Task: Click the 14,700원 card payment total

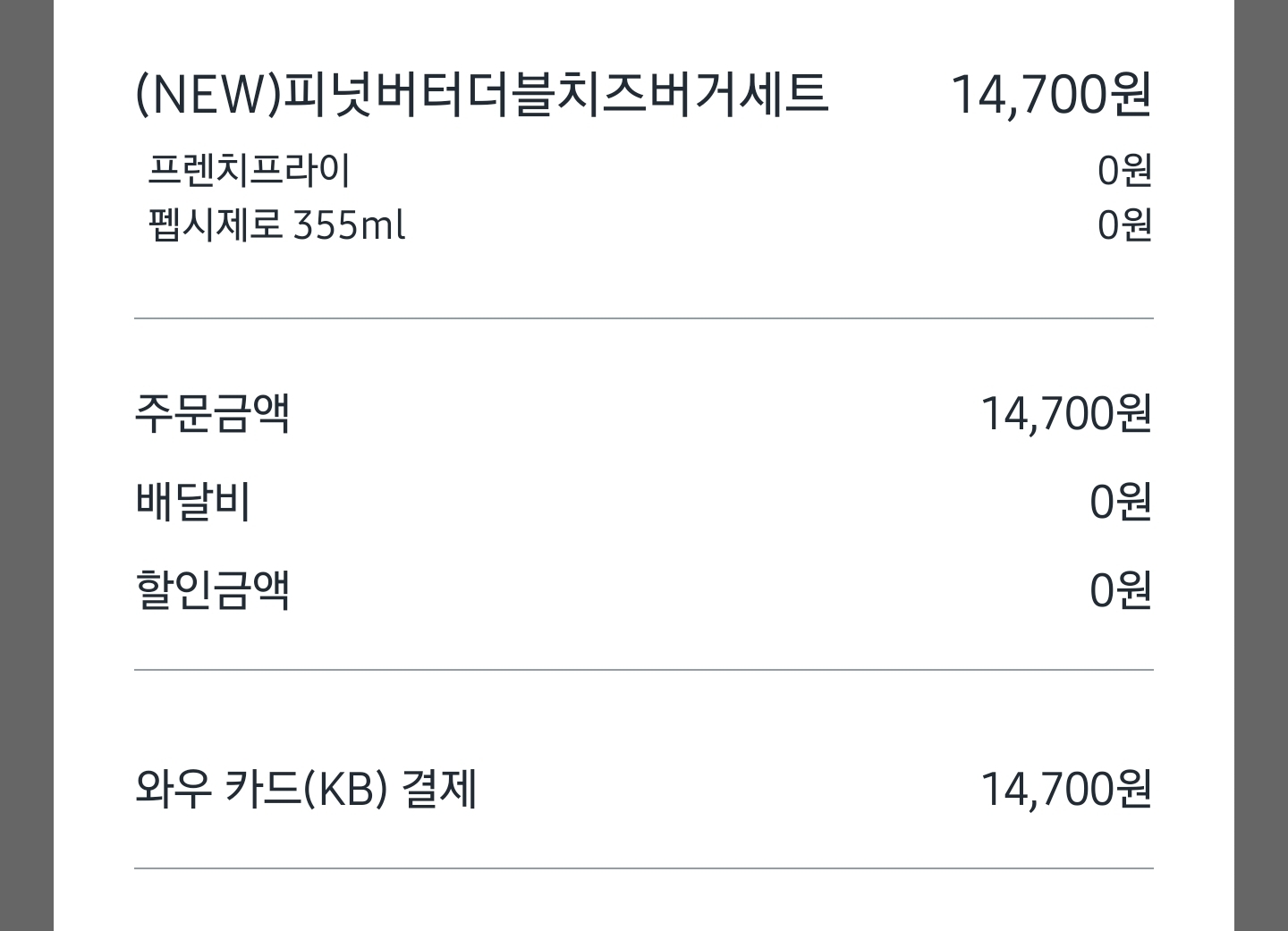Action: (1065, 790)
